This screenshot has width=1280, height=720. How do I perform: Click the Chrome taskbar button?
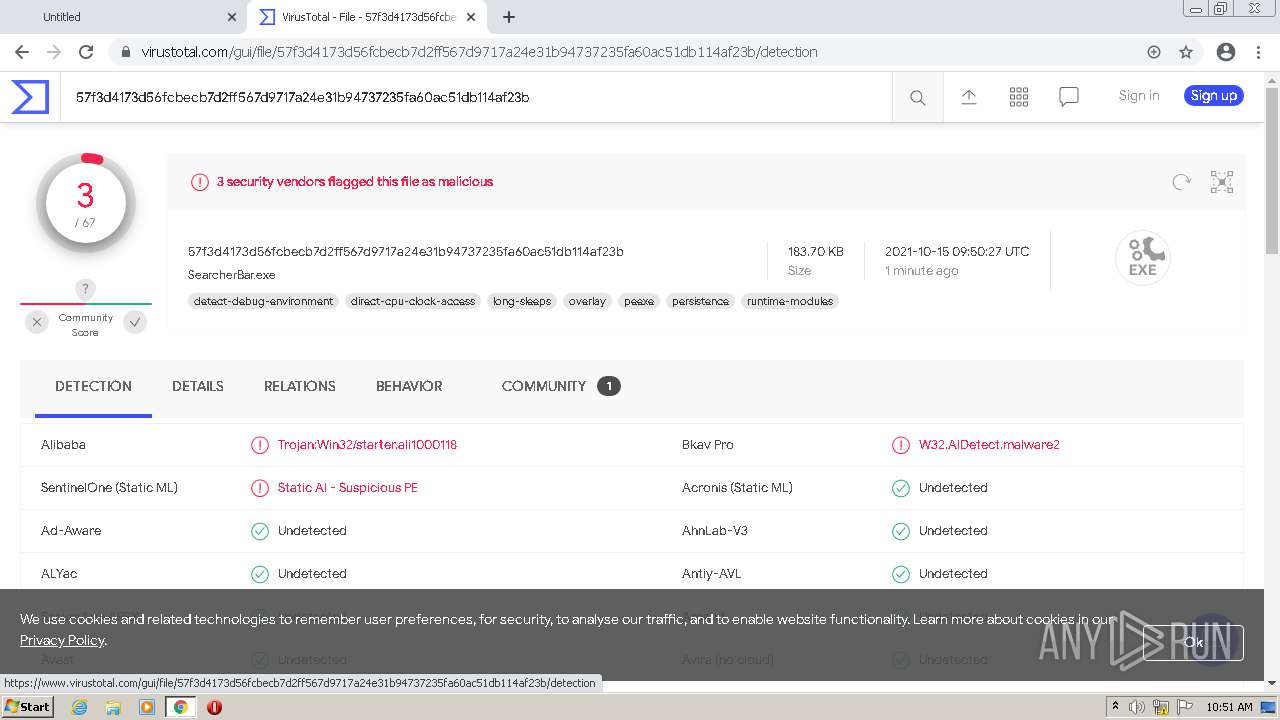pyautogui.click(x=181, y=707)
